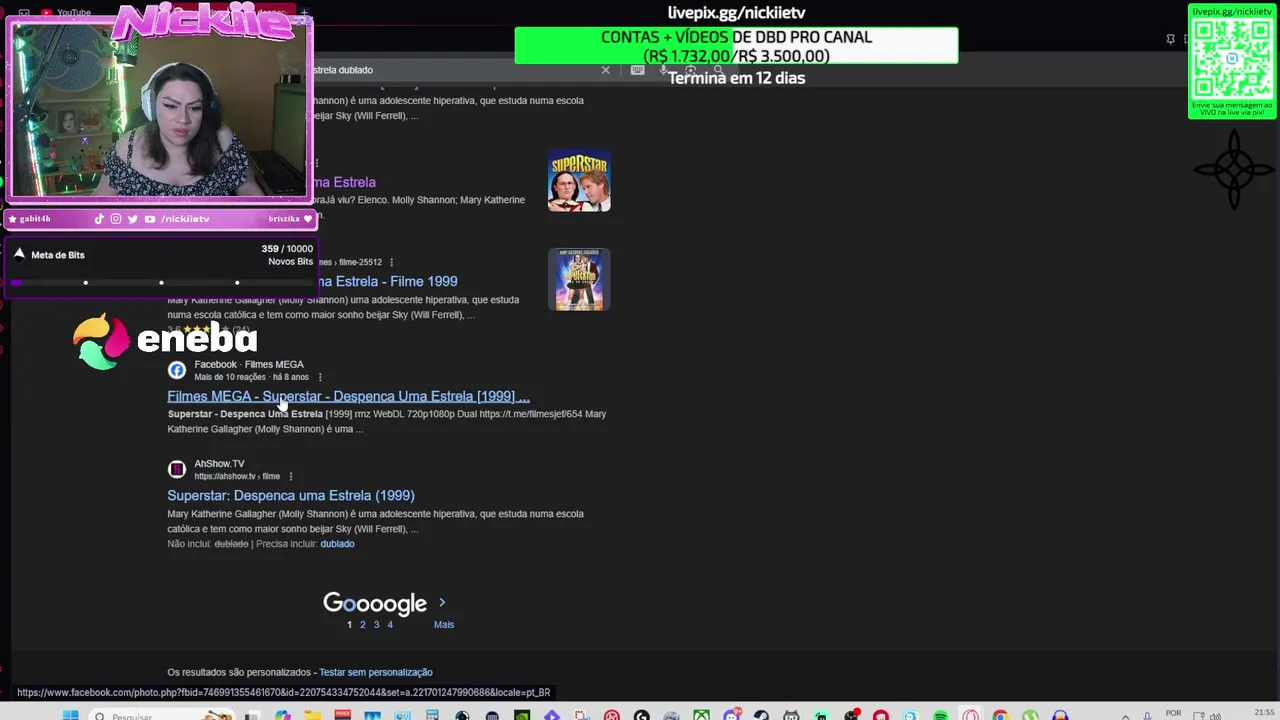Click the taskbar 'Pesquisar' search box

(160, 715)
